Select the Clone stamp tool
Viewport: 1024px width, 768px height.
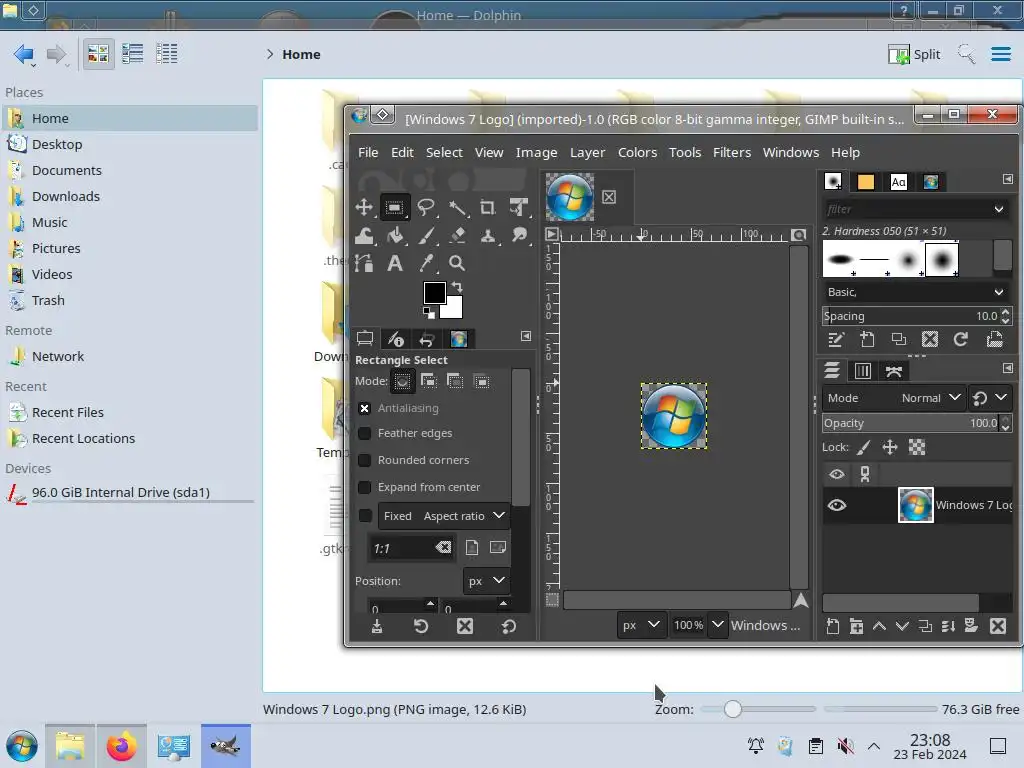[487, 236]
